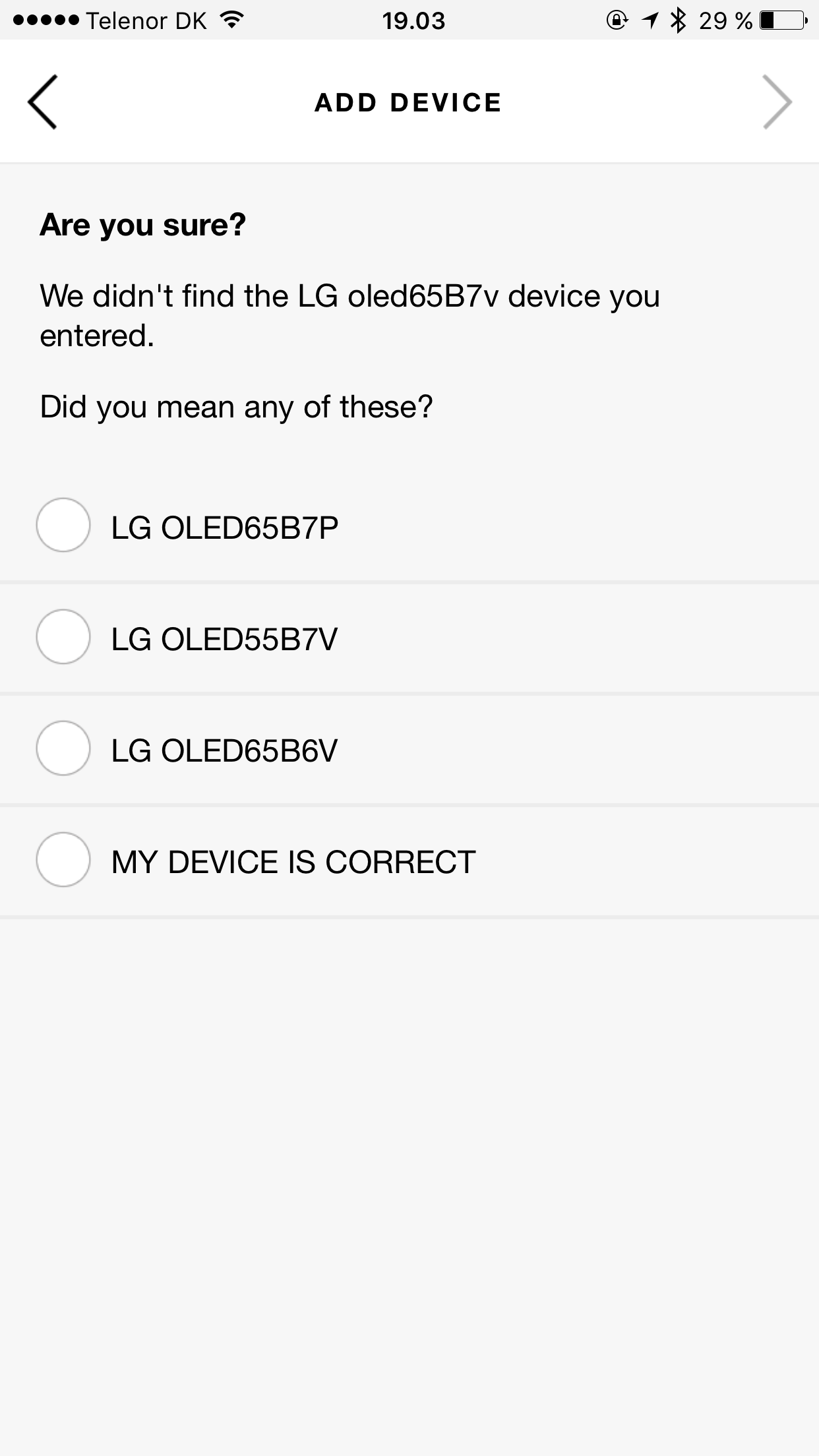Select MY DEVICE IS CORRECT radio circle
The image size is (819, 1456).
[63, 859]
